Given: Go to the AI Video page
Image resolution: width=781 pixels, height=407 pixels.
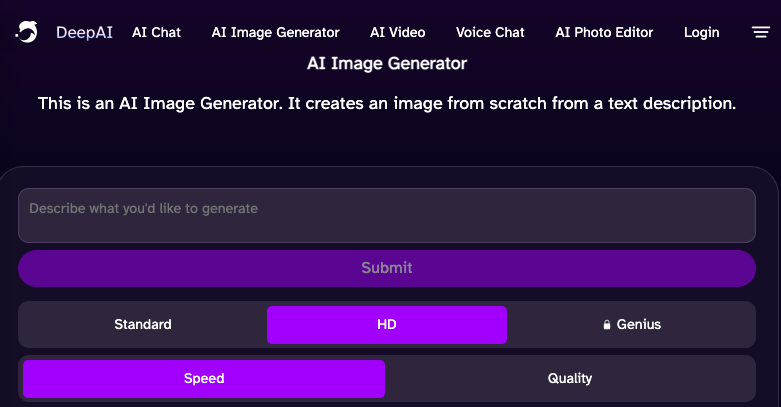Looking at the screenshot, I should (397, 32).
